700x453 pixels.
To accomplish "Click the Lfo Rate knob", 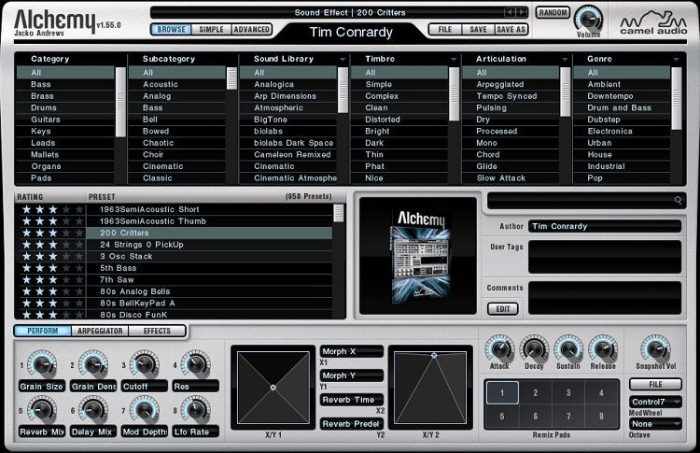I will point(194,410).
